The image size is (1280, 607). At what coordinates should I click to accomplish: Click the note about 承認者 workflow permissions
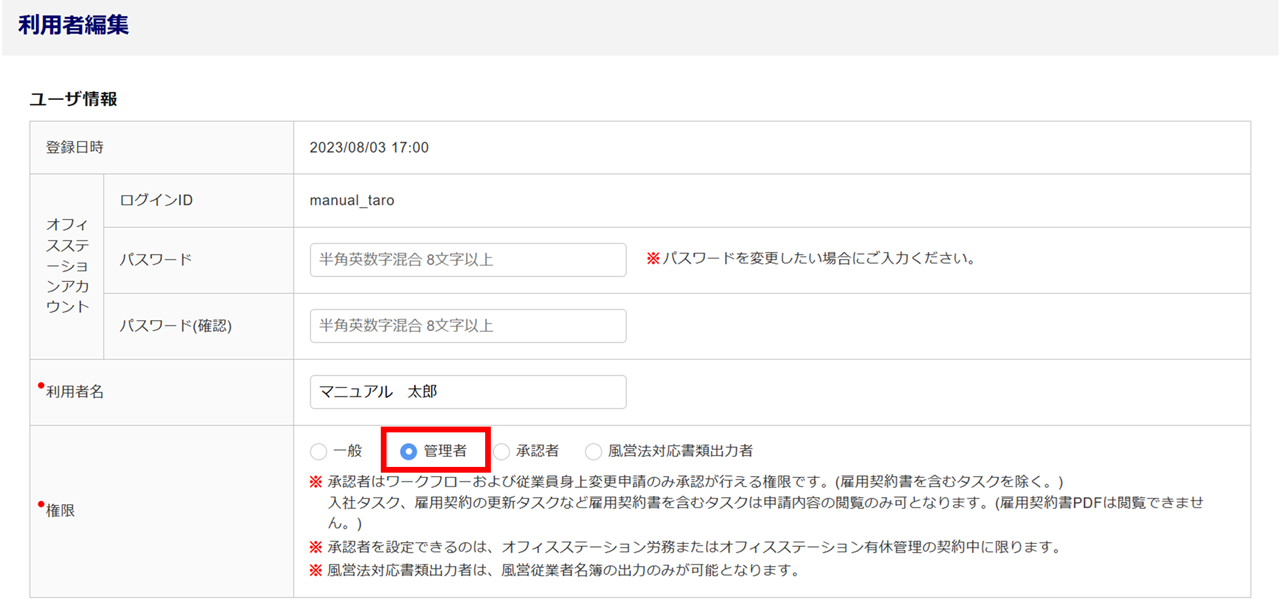(x=690, y=482)
